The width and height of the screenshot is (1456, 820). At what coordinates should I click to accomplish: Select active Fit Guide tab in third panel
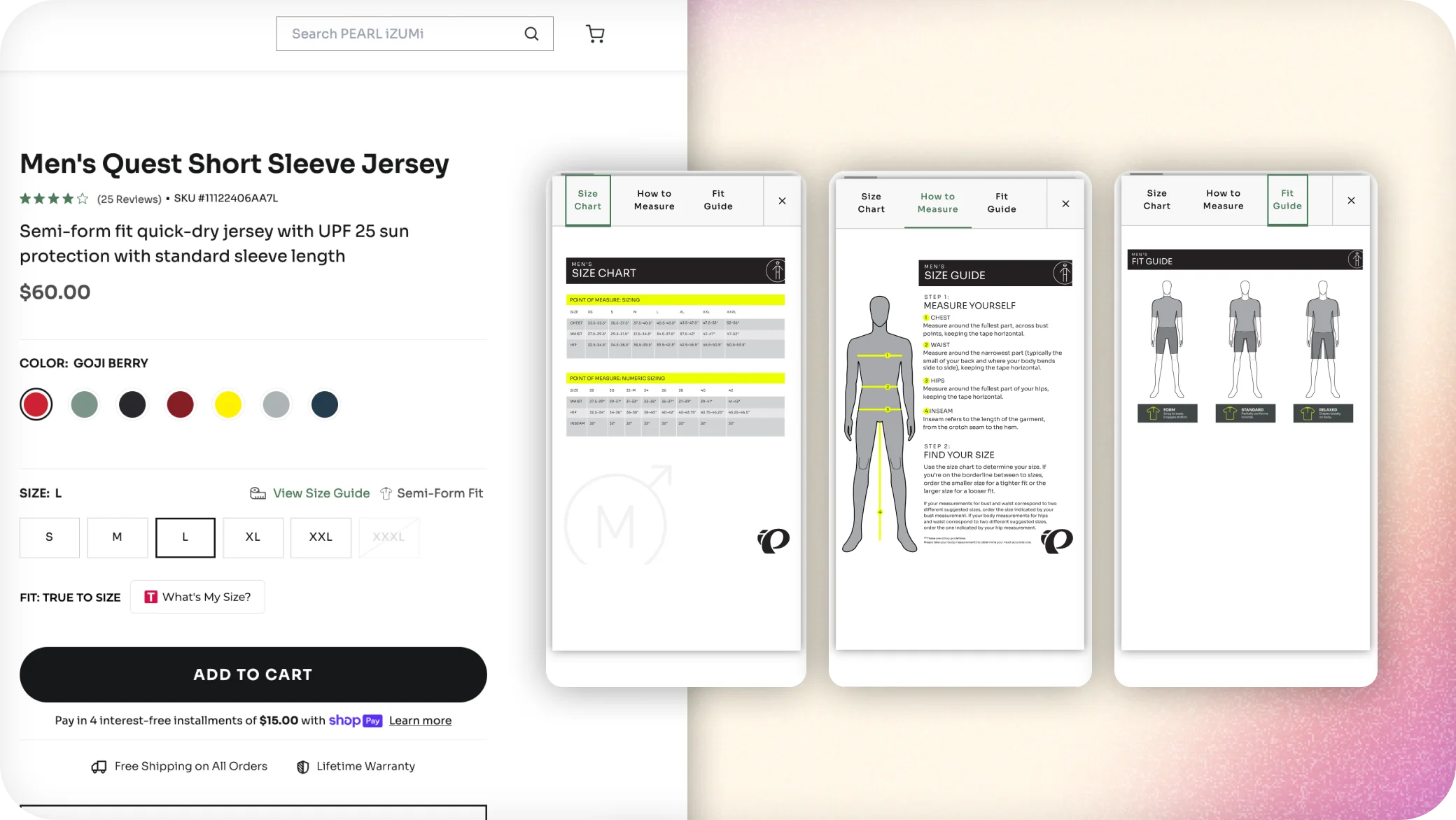tap(1287, 199)
